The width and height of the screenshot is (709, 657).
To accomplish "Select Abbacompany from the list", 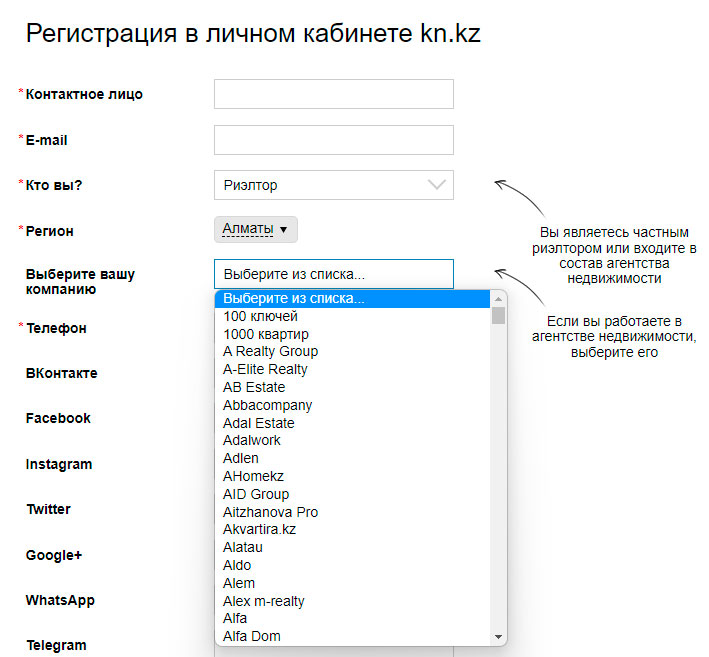I will 267,405.
